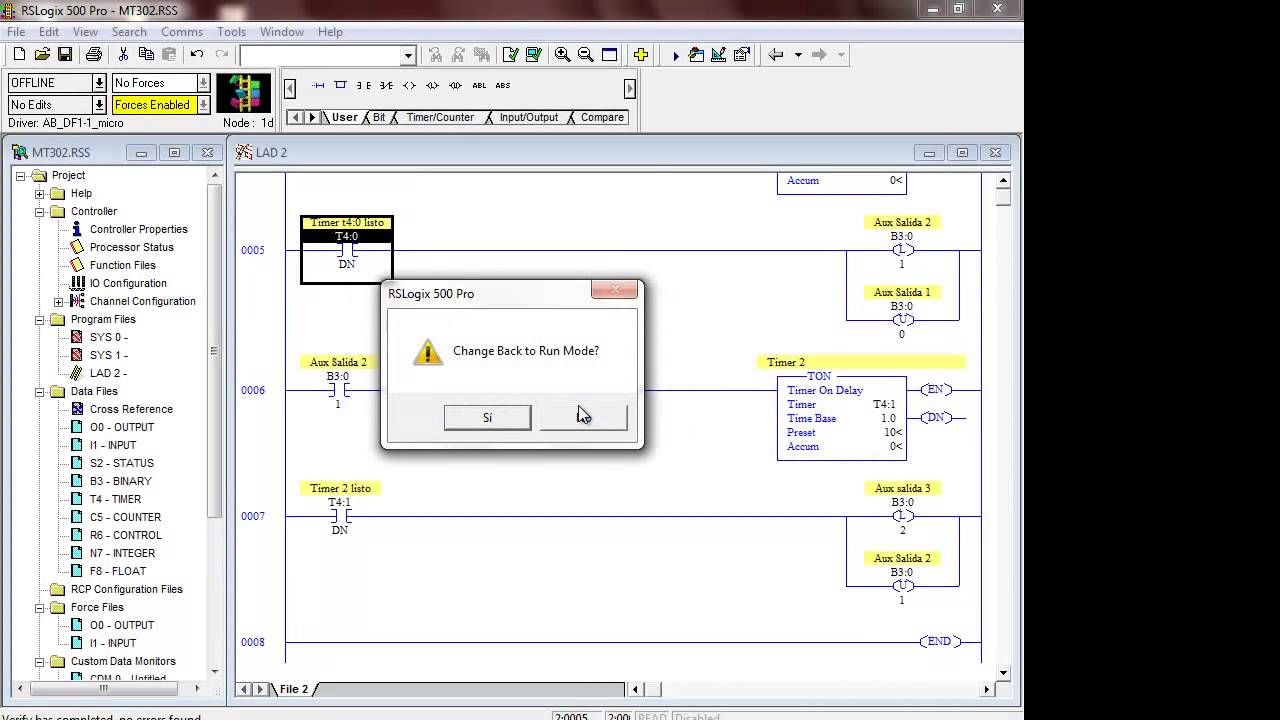Collapse the Data Files folder
This screenshot has height=720, width=1280.
coord(40,392)
